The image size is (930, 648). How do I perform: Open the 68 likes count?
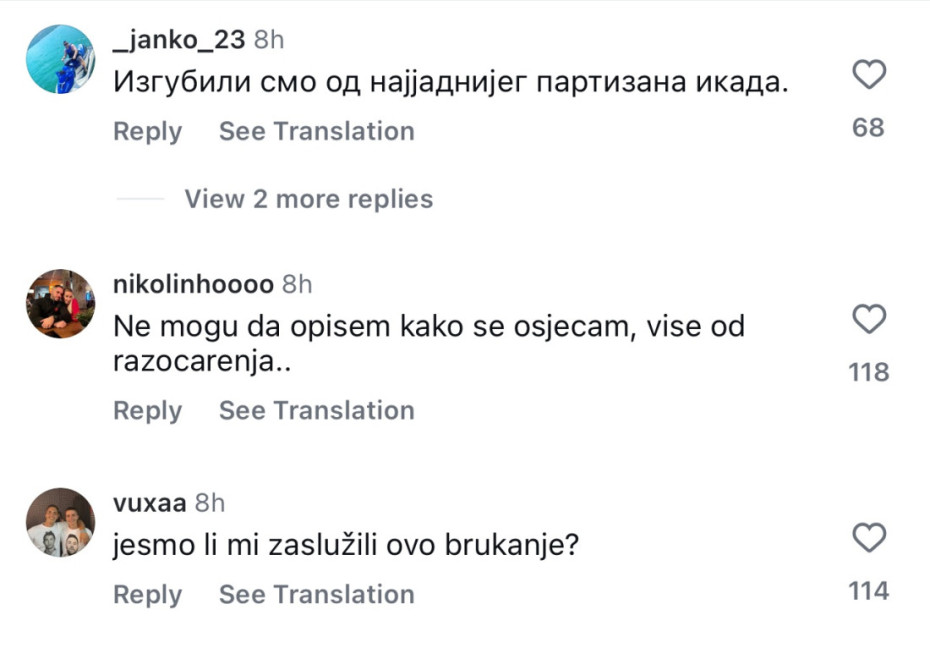868,127
